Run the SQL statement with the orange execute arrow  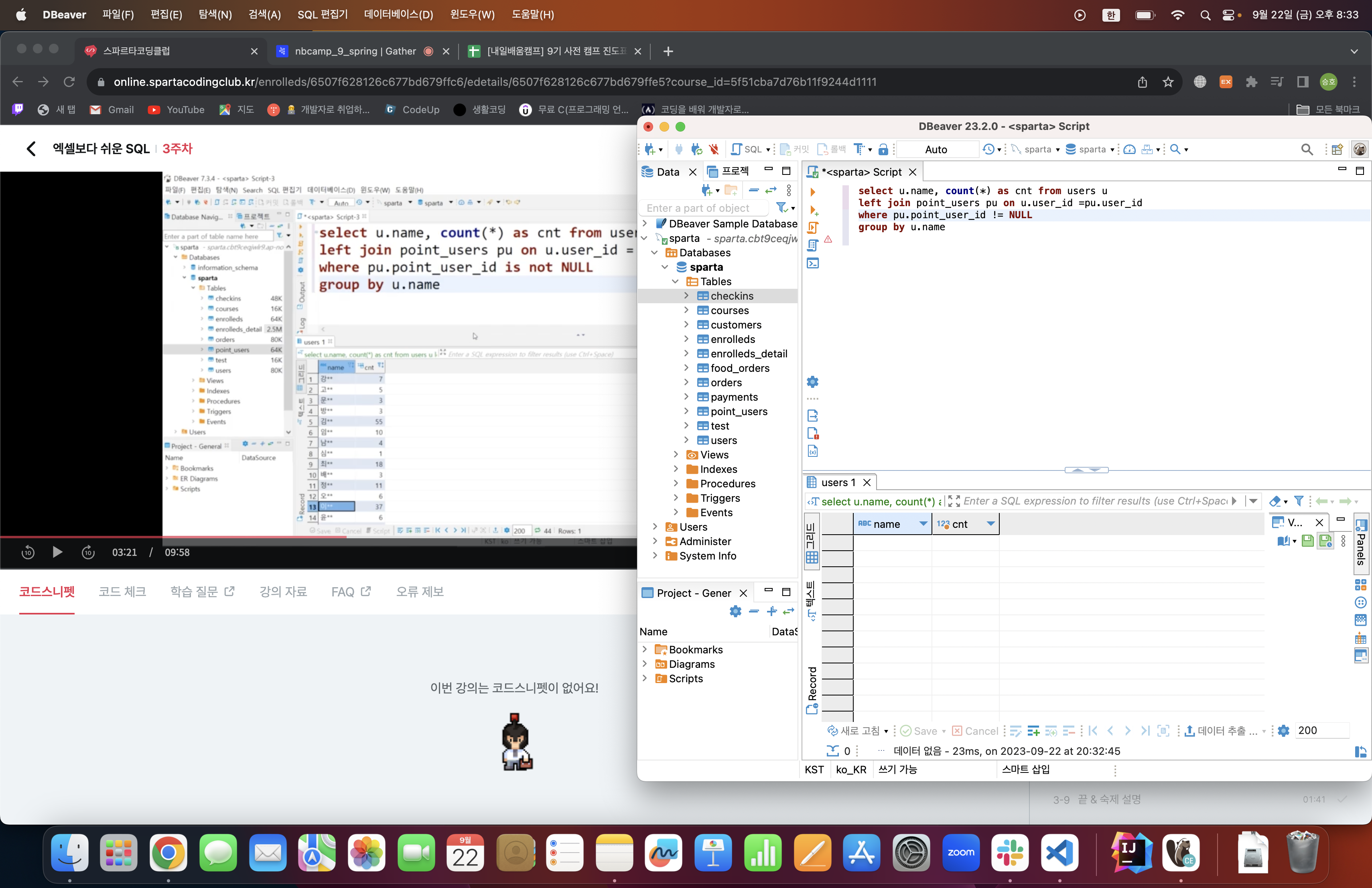813,192
